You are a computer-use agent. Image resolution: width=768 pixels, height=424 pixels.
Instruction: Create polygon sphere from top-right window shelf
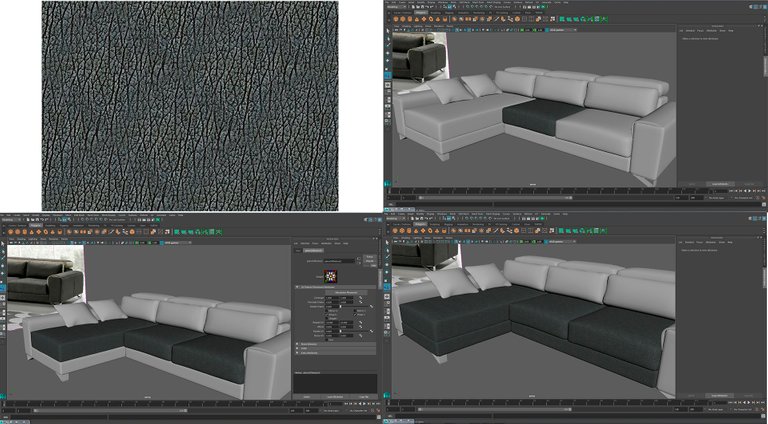[396, 19]
